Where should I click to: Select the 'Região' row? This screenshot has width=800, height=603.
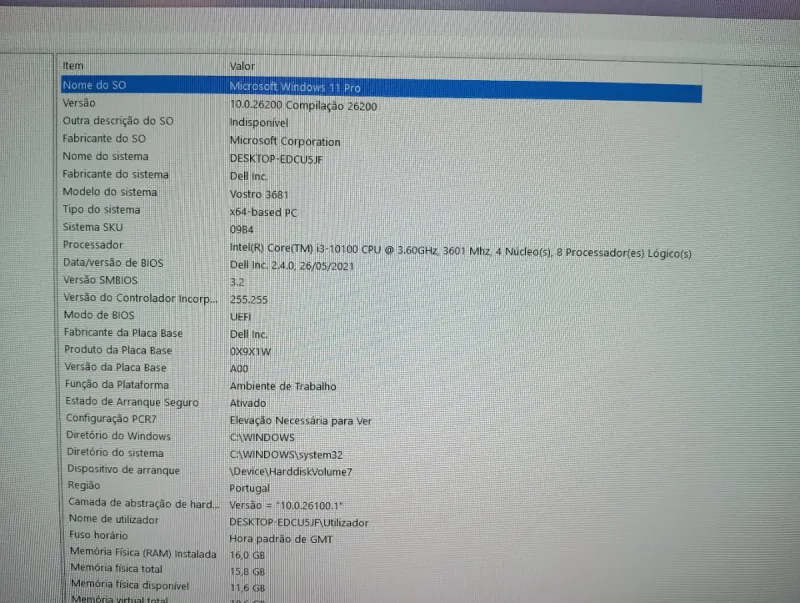84,486
